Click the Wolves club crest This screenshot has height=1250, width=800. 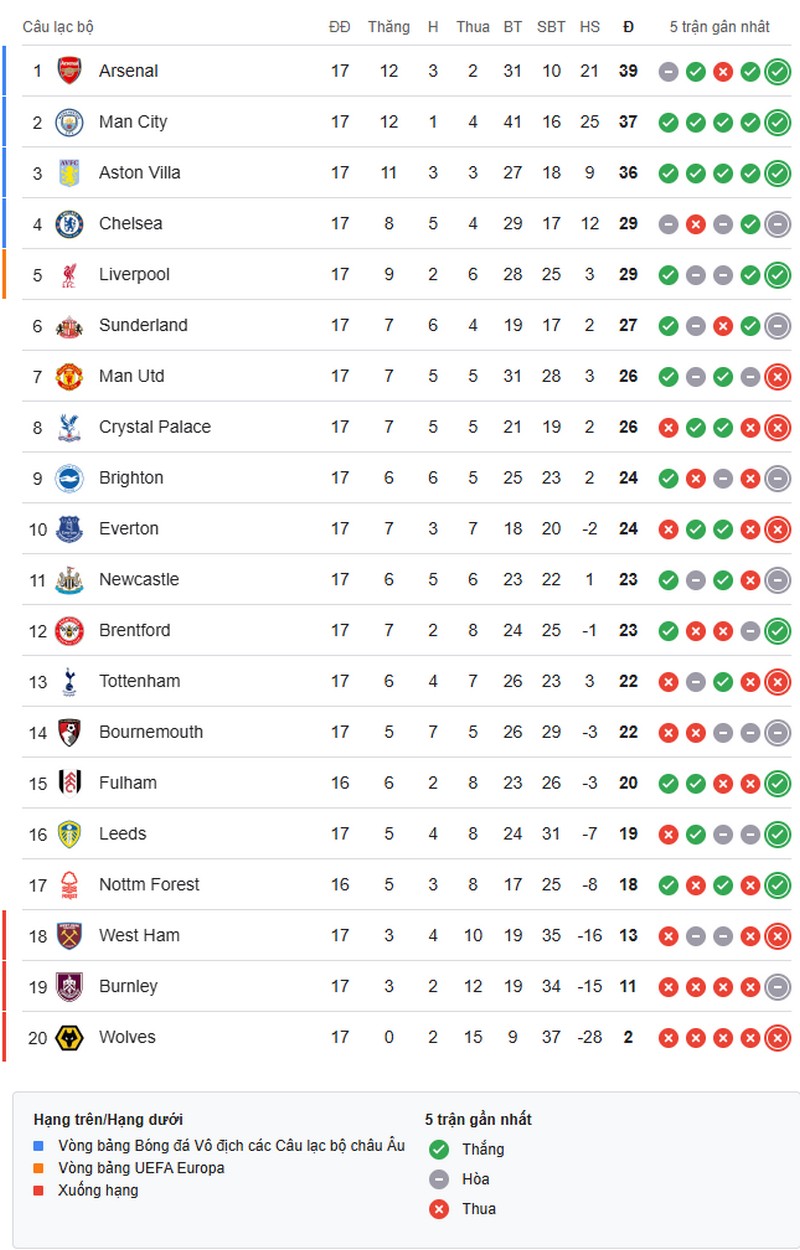(69, 1037)
